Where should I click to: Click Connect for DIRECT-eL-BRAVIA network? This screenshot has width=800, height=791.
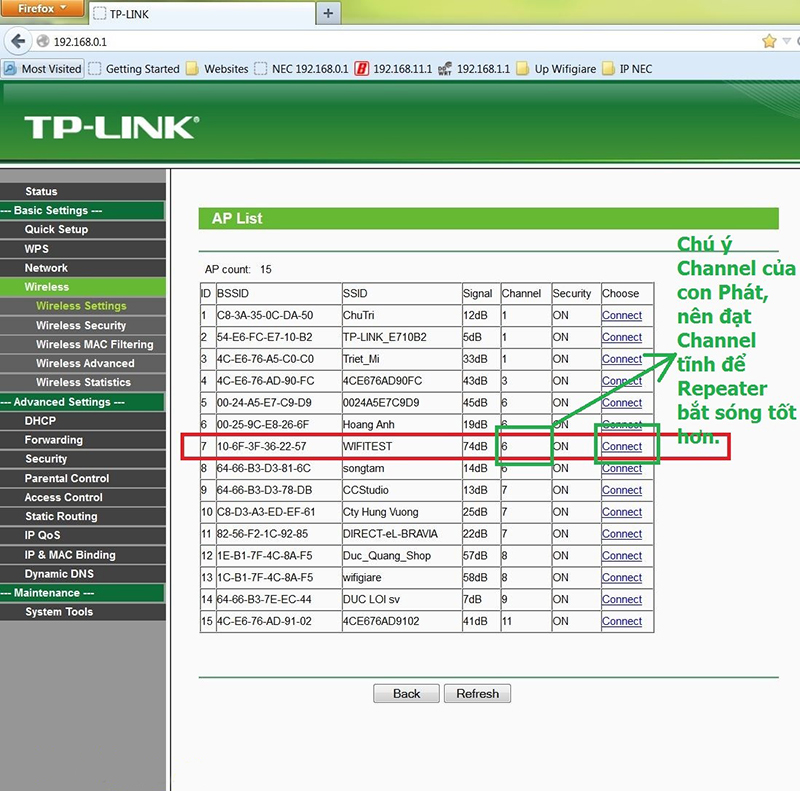coord(621,534)
